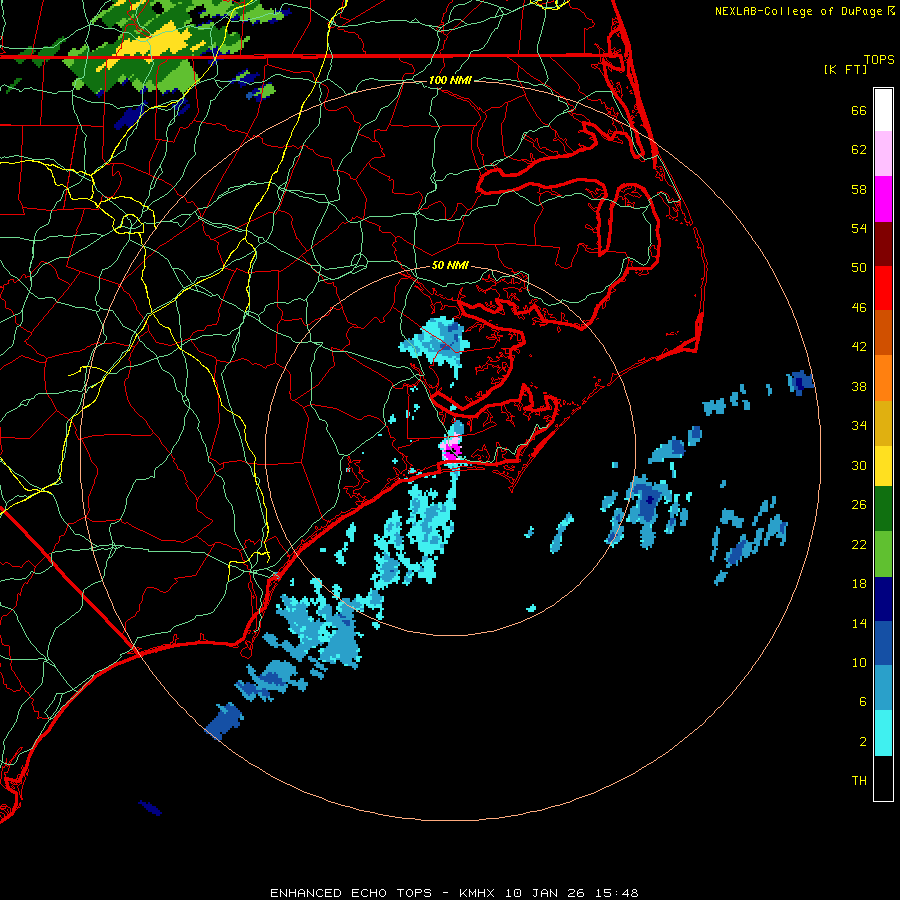Screen dimensions: 900x900
Task: Click the '46' legend scale value
Action: [x=859, y=308]
